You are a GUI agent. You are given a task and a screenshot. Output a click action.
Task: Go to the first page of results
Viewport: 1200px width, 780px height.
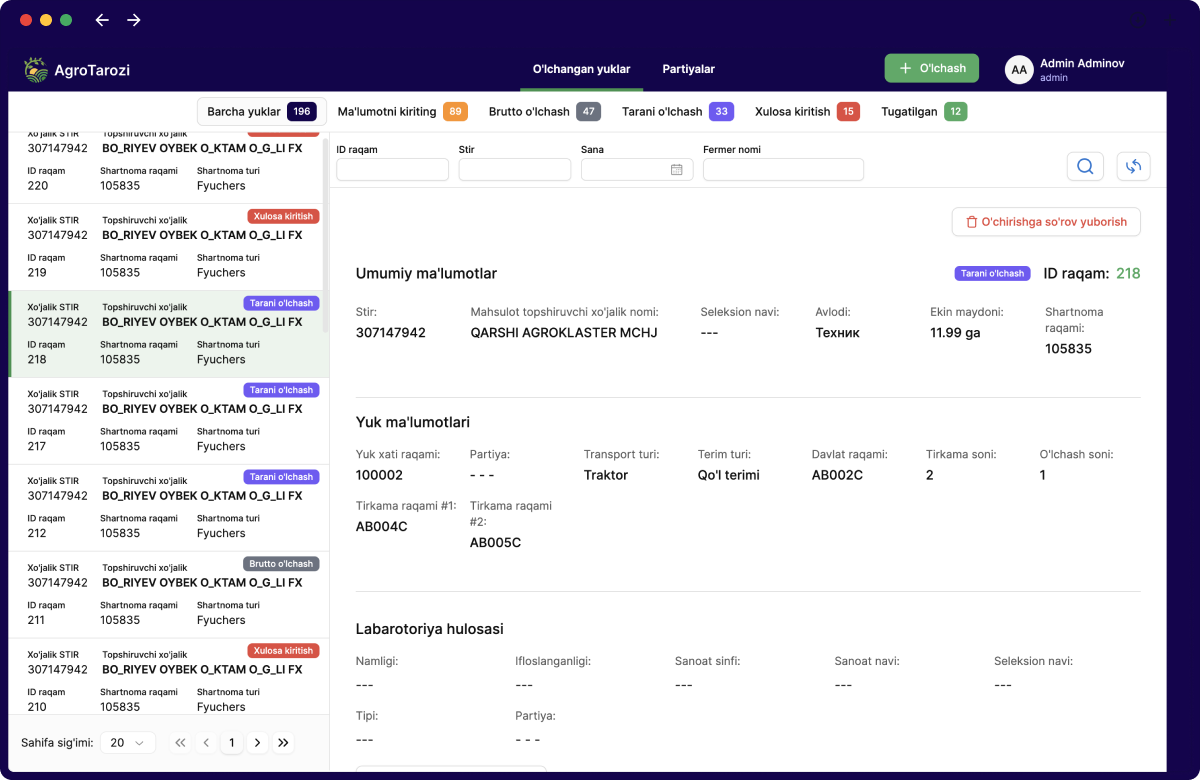(x=180, y=743)
